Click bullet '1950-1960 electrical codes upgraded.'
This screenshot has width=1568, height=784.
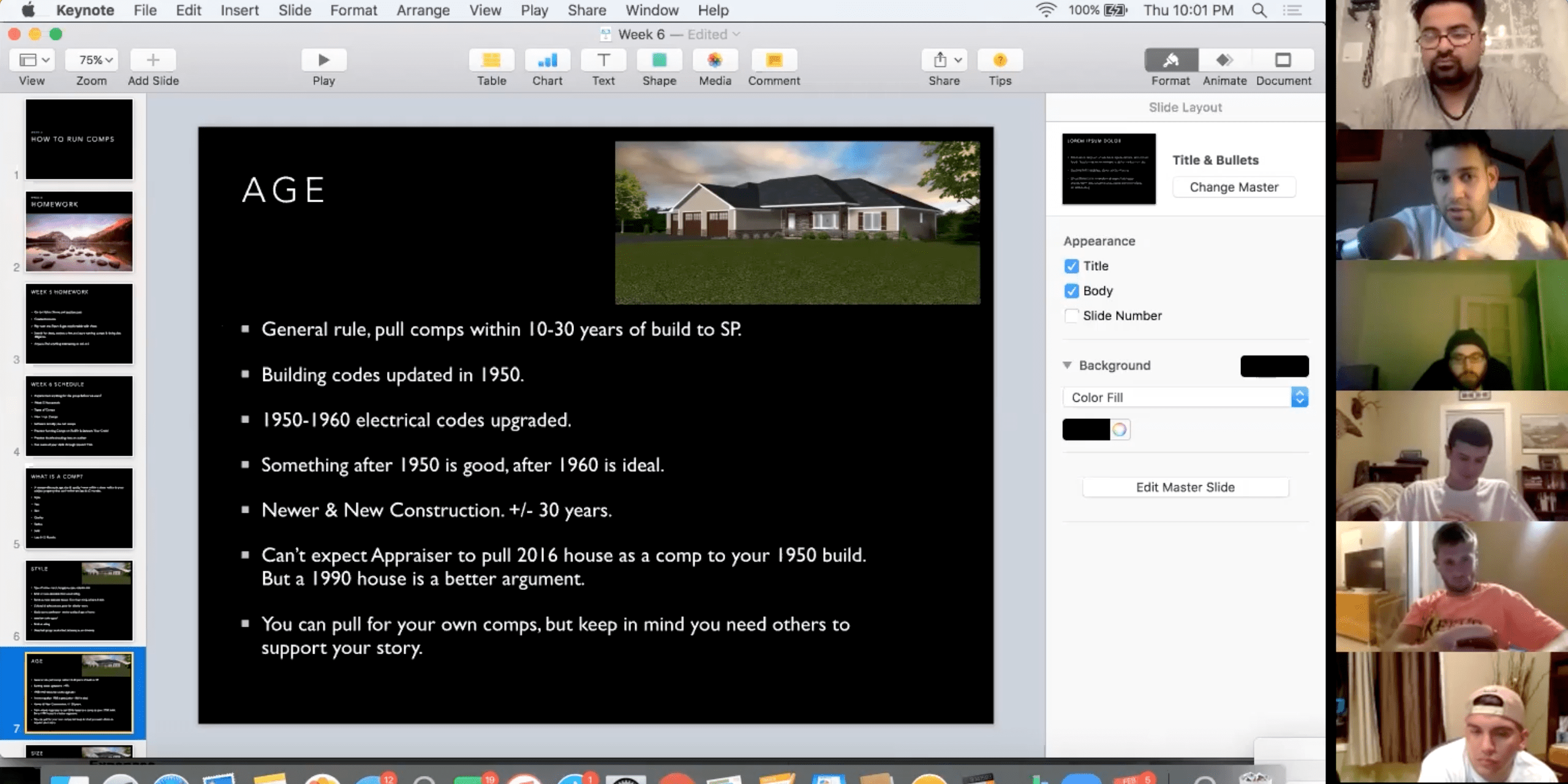[416, 420]
